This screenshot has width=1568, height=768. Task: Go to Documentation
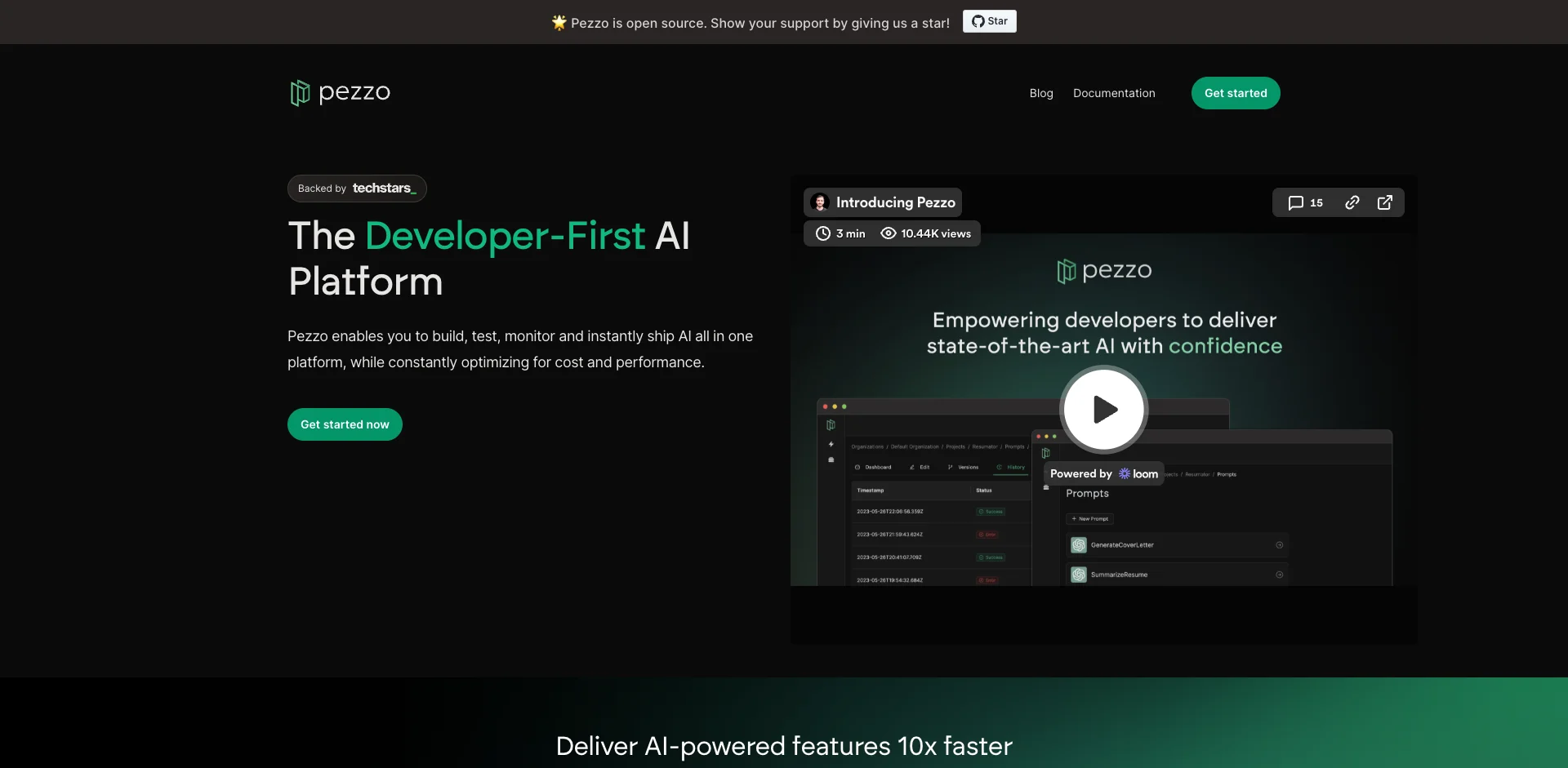click(x=1114, y=93)
